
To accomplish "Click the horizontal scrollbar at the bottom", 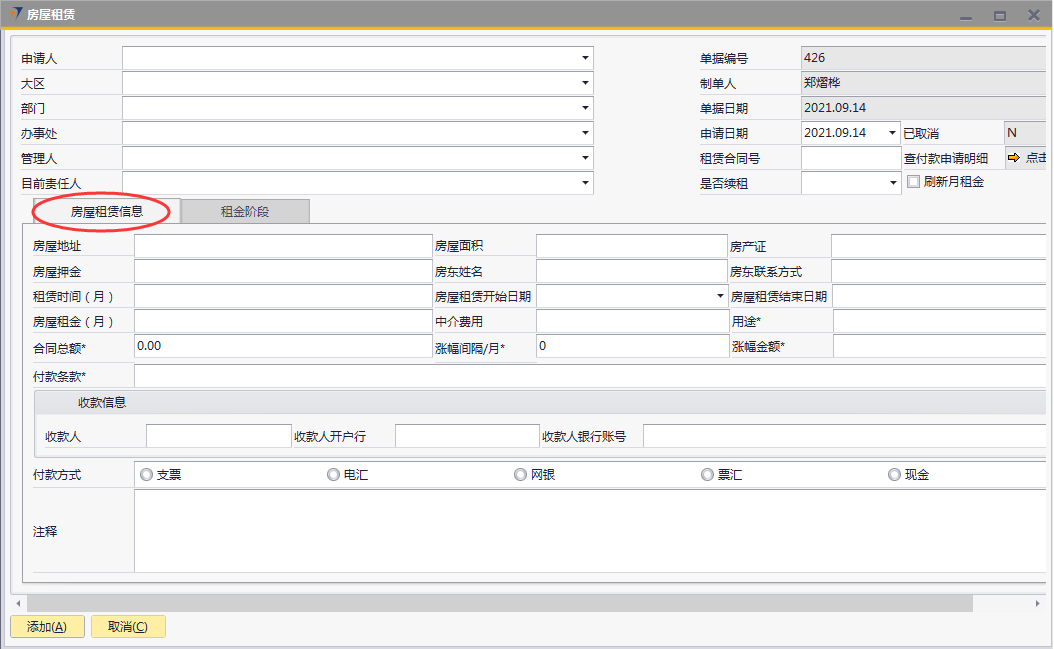I will coord(500,603).
